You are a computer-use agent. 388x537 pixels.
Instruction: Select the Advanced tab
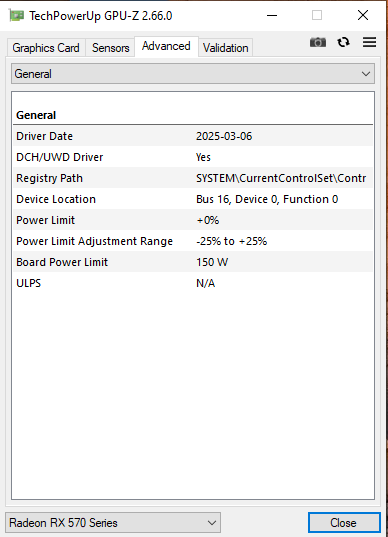(166, 46)
